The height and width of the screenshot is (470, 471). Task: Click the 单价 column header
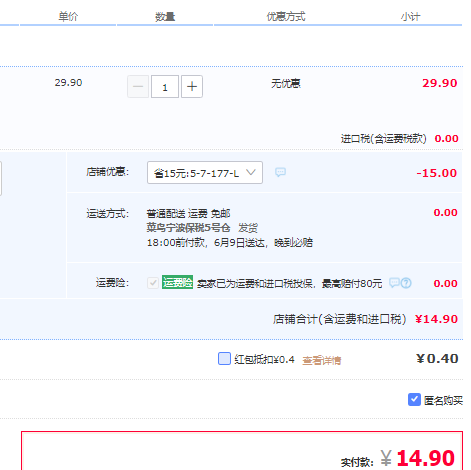[68, 16]
